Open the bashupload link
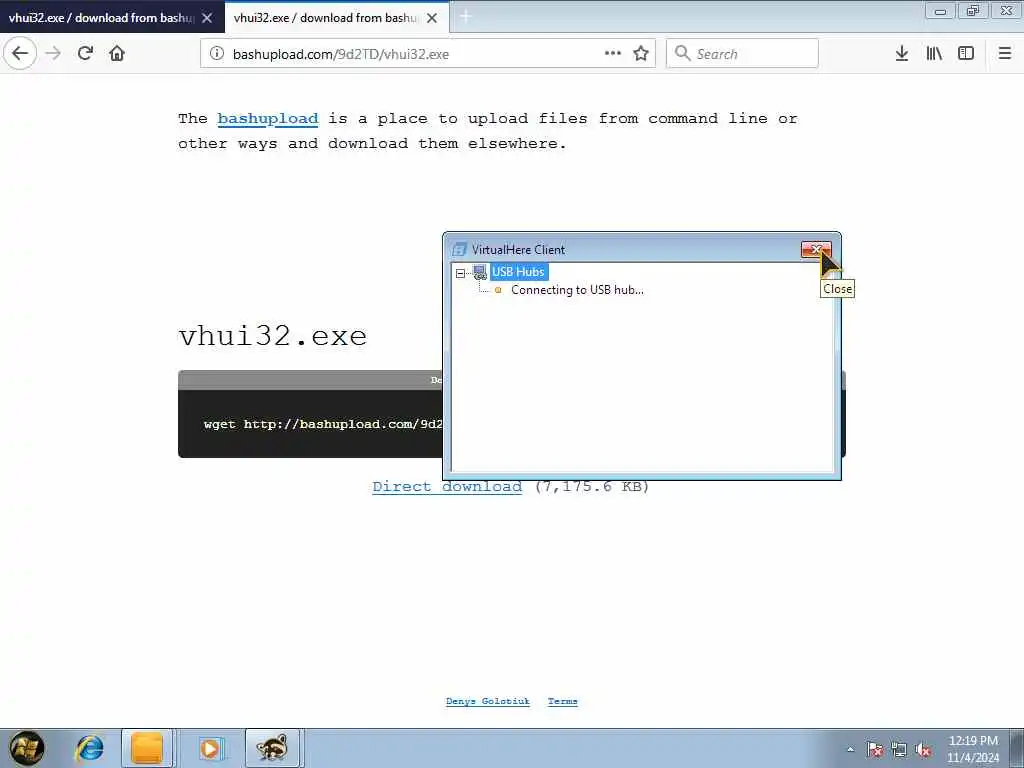The width and height of the screenshot is (1024, 768). click(268, 119)
